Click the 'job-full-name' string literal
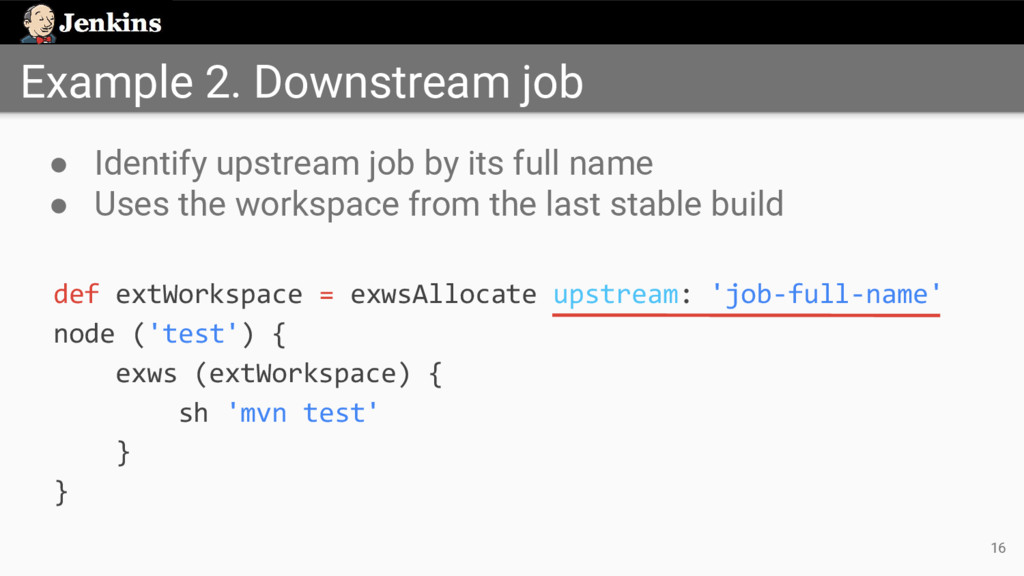 (x=825, y=294)
